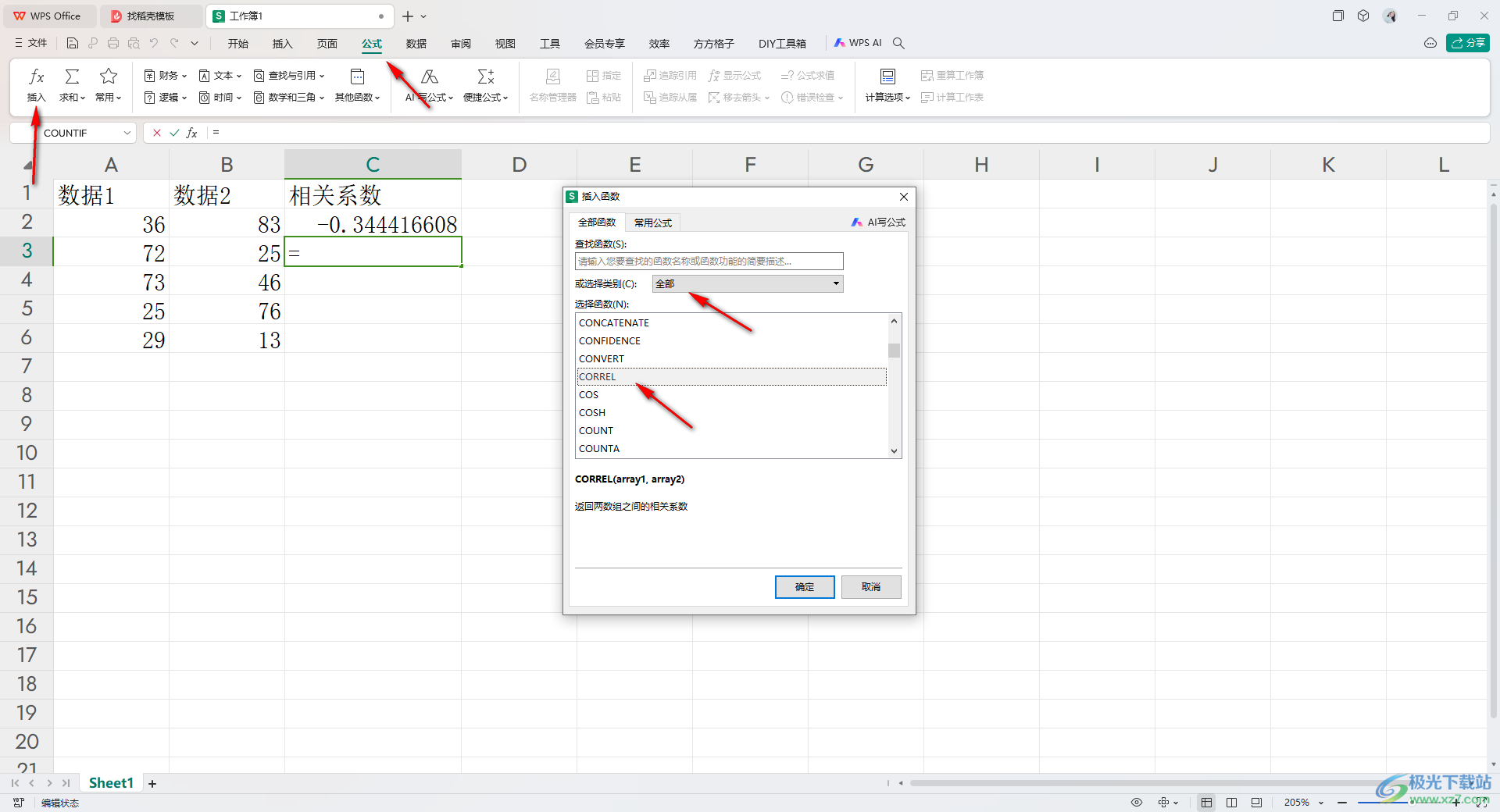
Task: Click the star Common functions icon
Action: [x=109, y=77]
